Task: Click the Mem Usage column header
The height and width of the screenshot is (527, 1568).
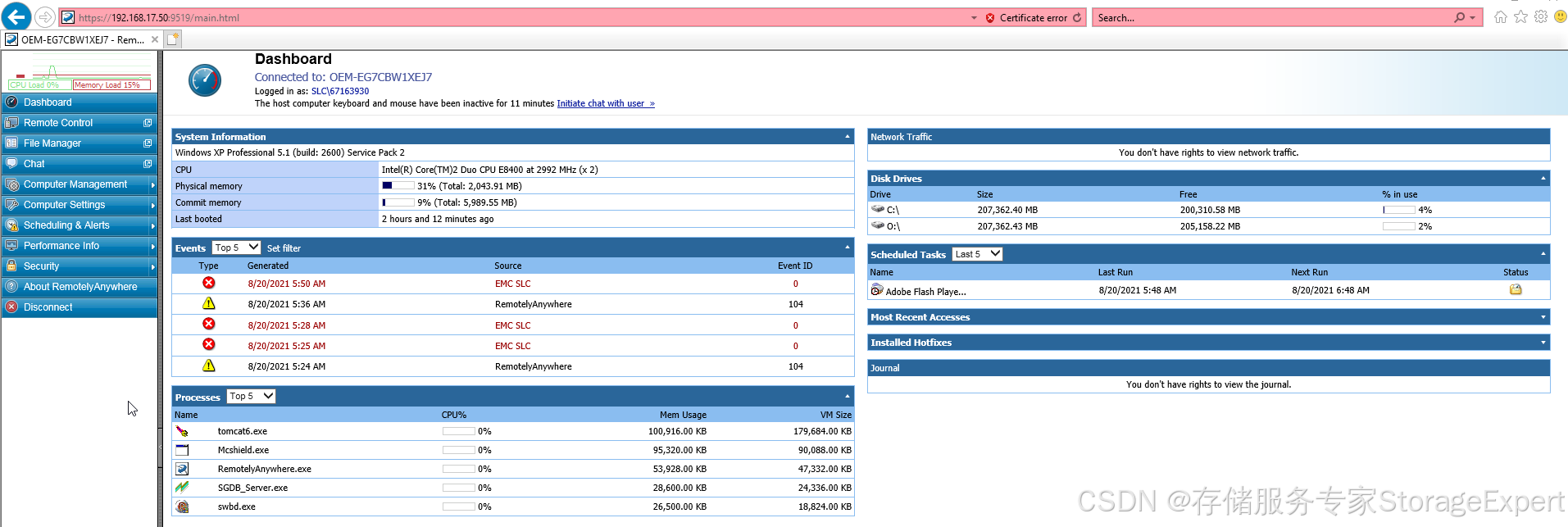Action: click(x=683, y=416)
